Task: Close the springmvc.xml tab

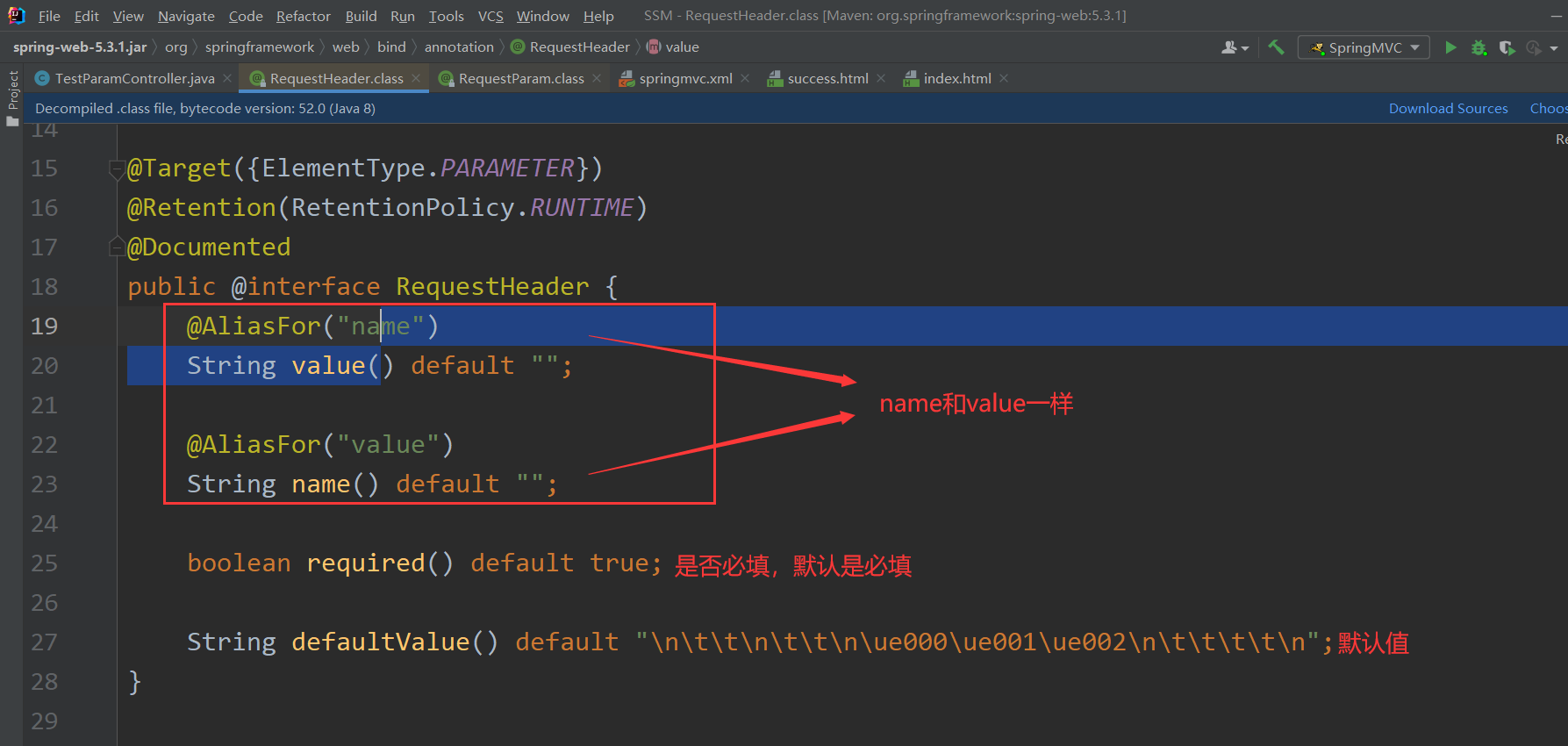Action: pos(745,78)
